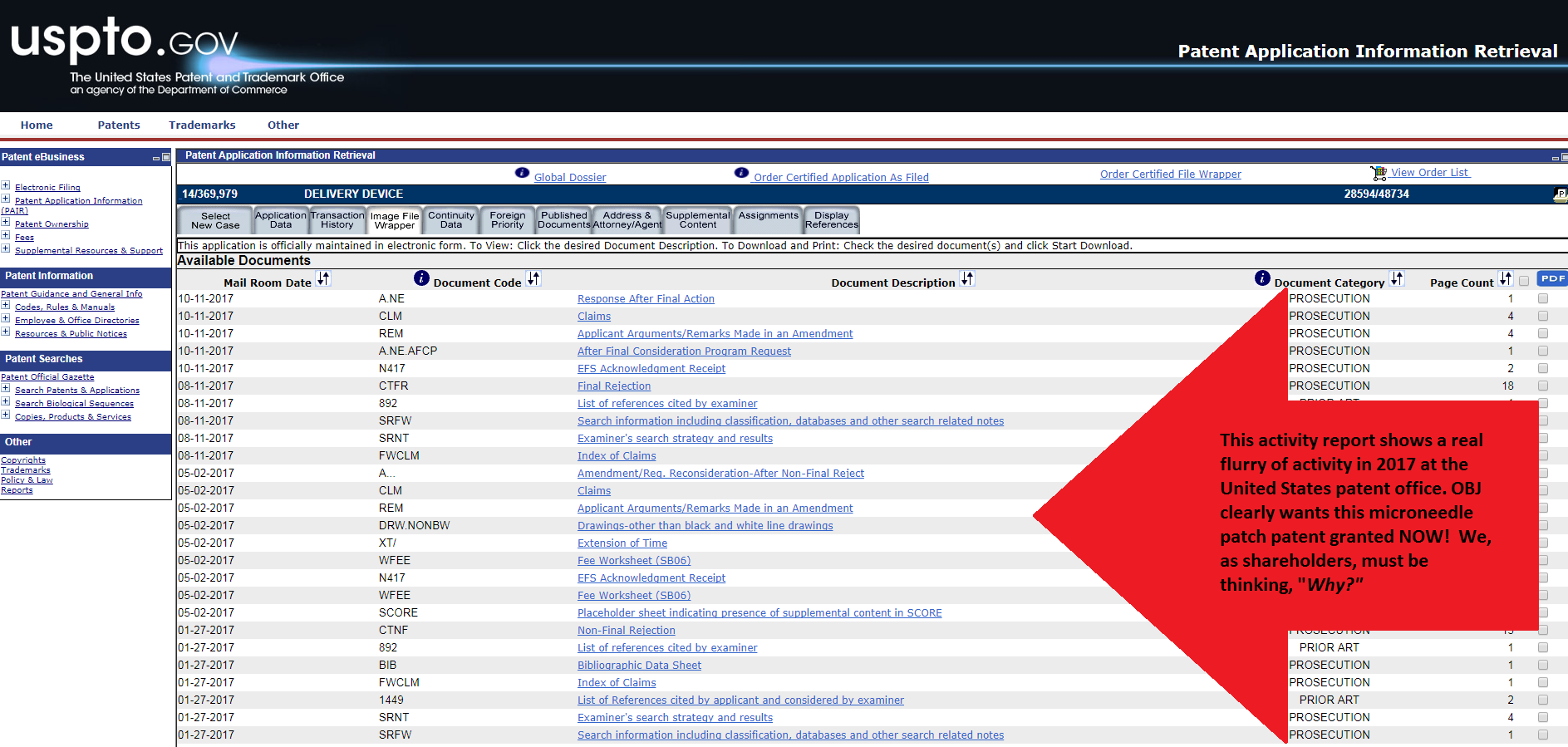Switch to the Application Data tab
Viewport: 1568px width, 747px height.
pos(281,220)
